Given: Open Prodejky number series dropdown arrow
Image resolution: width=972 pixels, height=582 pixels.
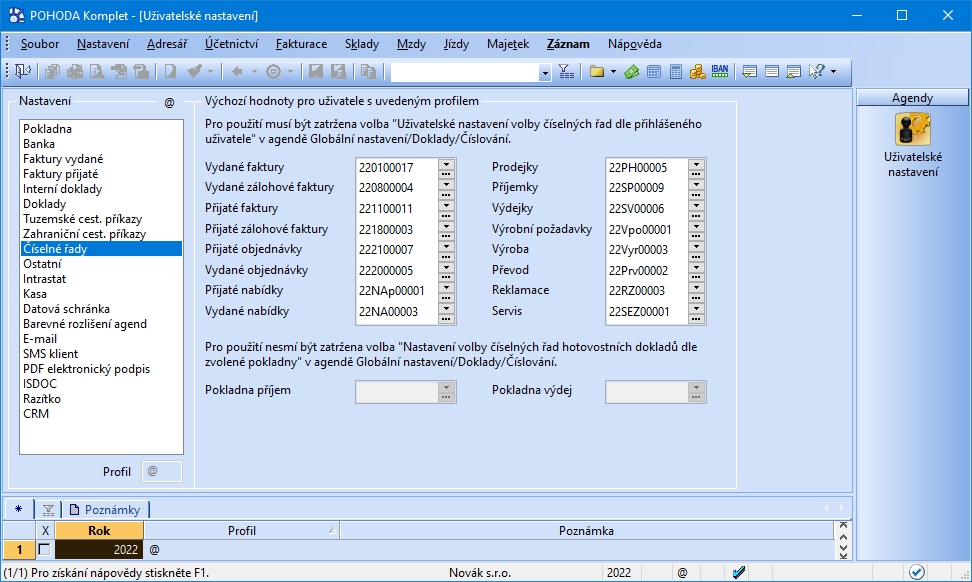Looking at the screenshot, I should (x=696, y=164).
